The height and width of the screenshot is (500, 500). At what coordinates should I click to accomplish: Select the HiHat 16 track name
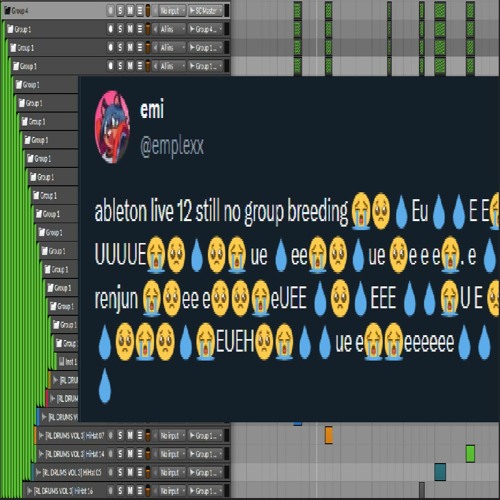(63, 491)
